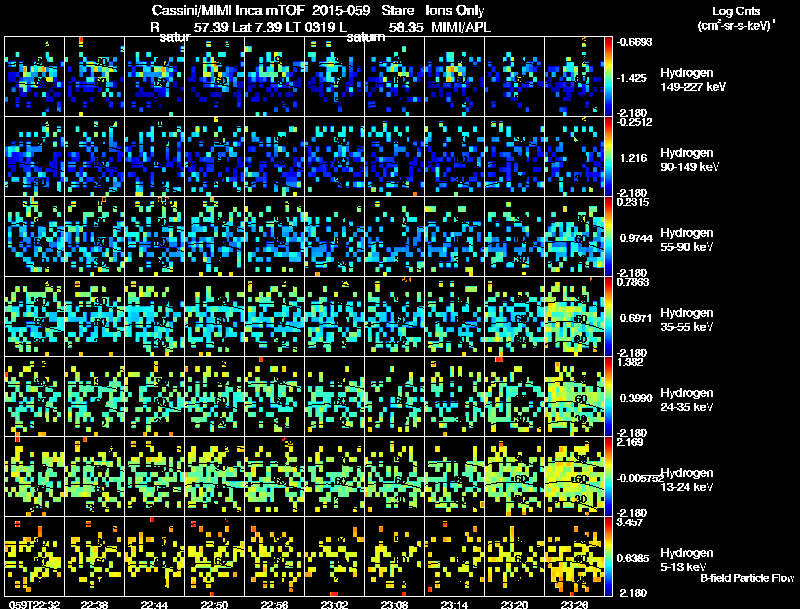
Task: Click the 1.216 colorbar value
Action: (633, 158)
